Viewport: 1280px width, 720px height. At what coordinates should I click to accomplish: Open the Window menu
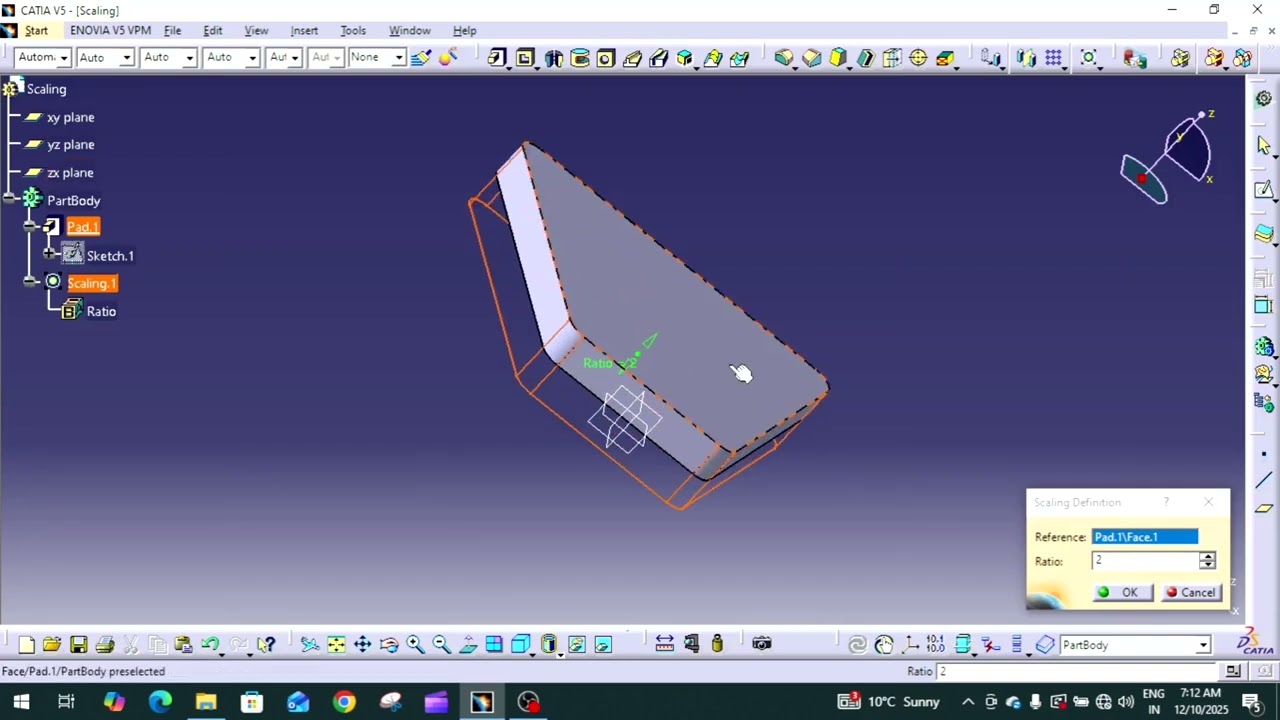[x=409, y=31]
